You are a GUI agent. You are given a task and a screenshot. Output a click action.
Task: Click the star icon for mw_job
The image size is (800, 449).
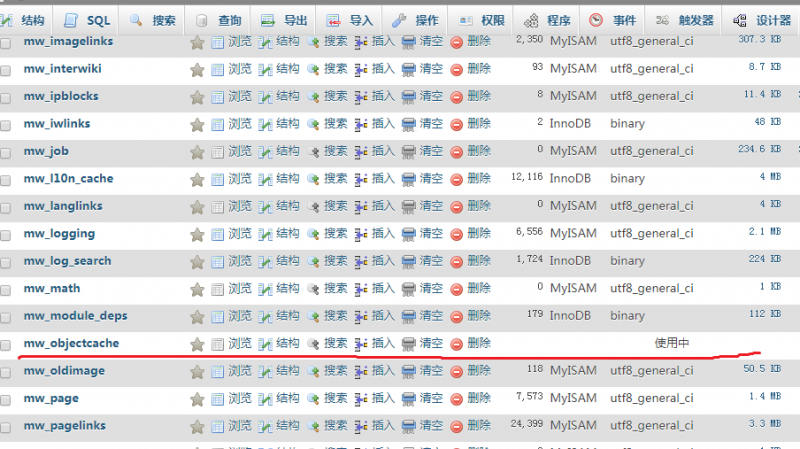click(197, 153)
